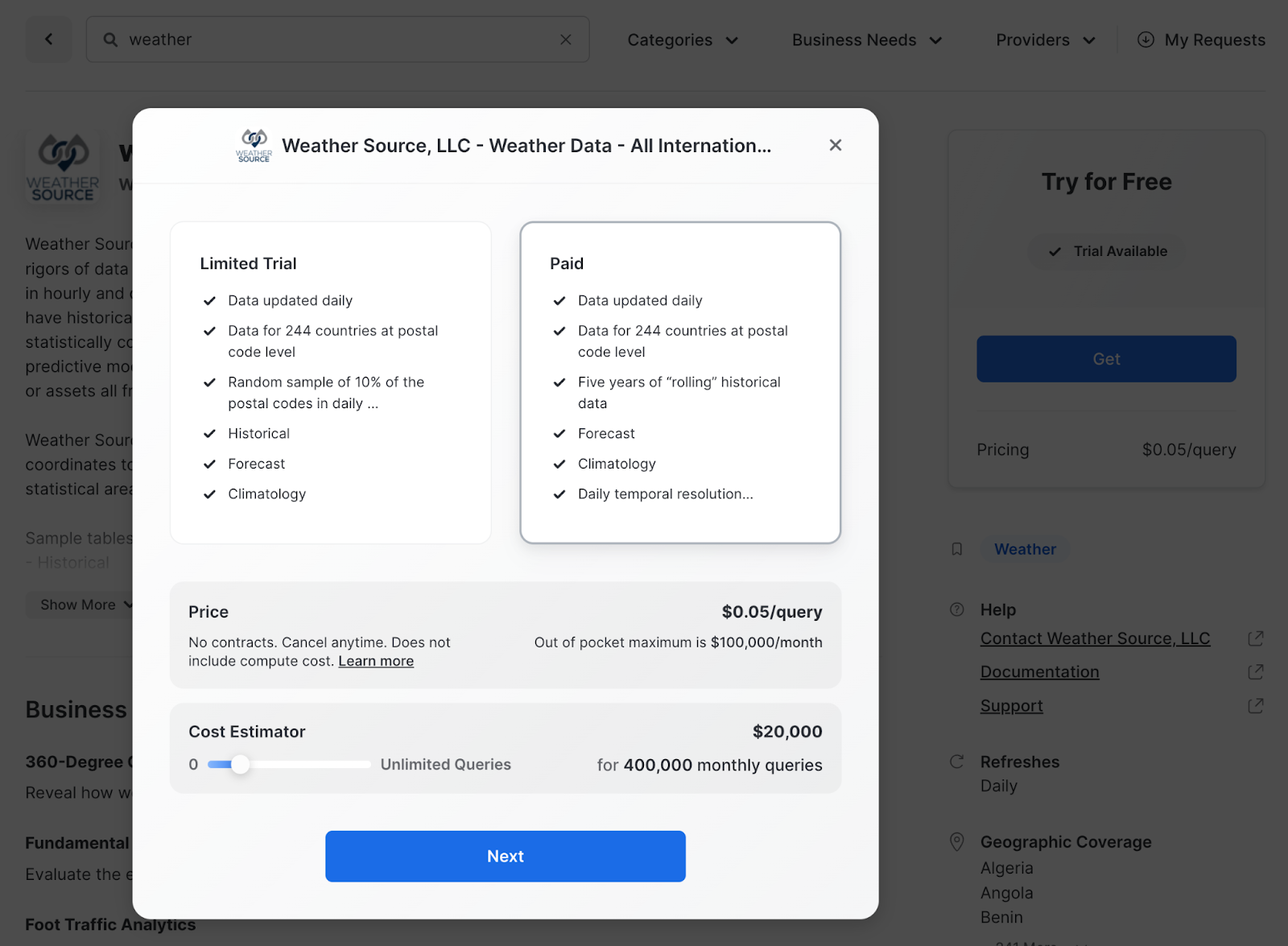This screenshot has width=1288, height=946.
Task: Click 'Random sample of 10%' trial feature
Action: [326, 393]
